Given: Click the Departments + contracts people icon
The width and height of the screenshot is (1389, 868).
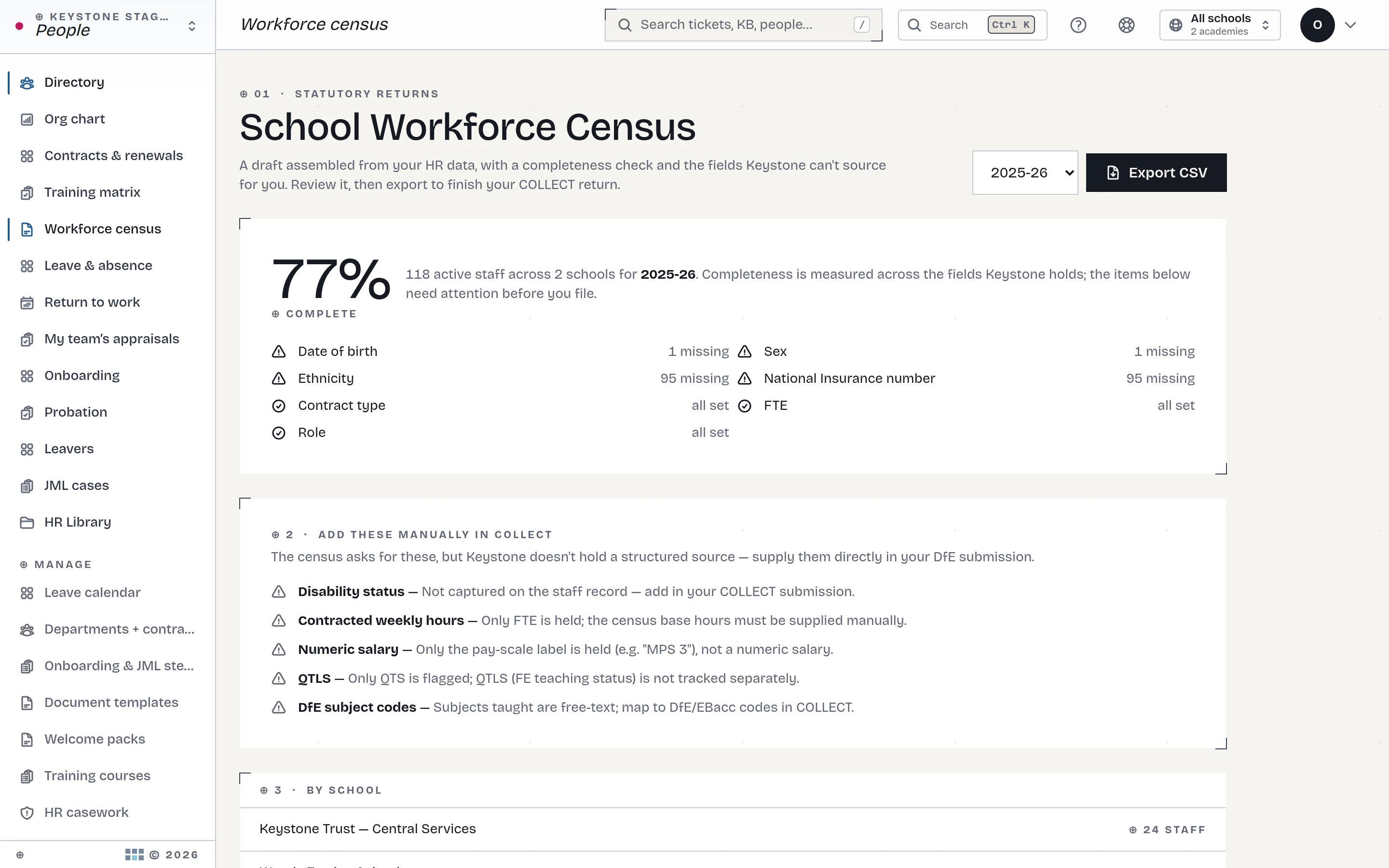Looking at the screenshot, I should [x=27, y=630].
